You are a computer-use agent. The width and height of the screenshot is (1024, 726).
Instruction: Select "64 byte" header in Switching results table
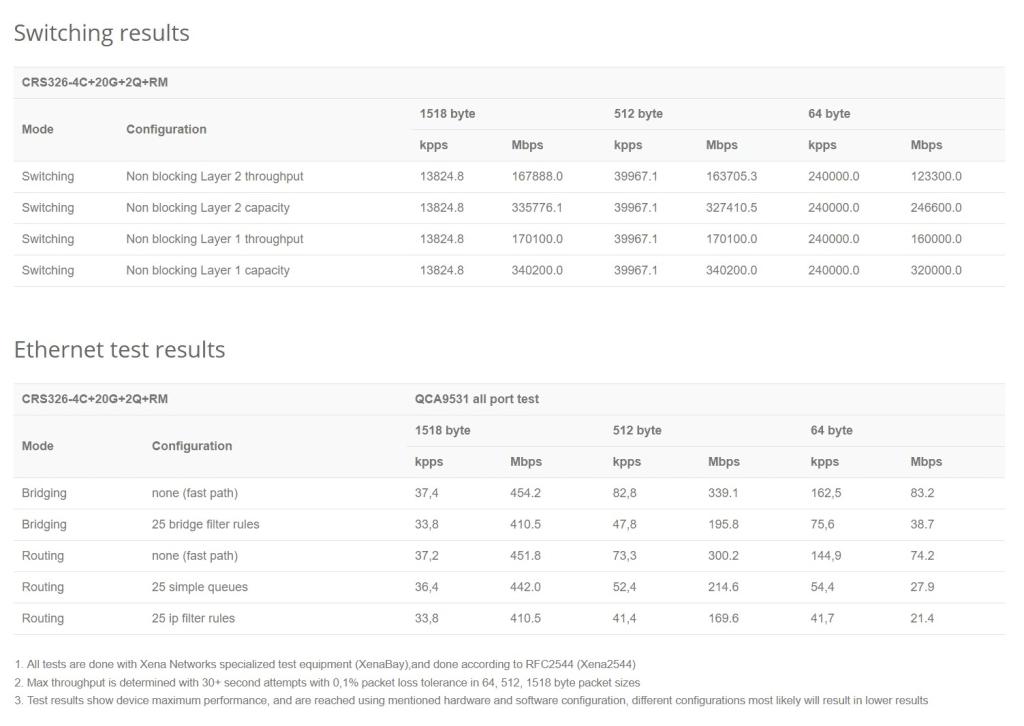(x=829, y=114)
